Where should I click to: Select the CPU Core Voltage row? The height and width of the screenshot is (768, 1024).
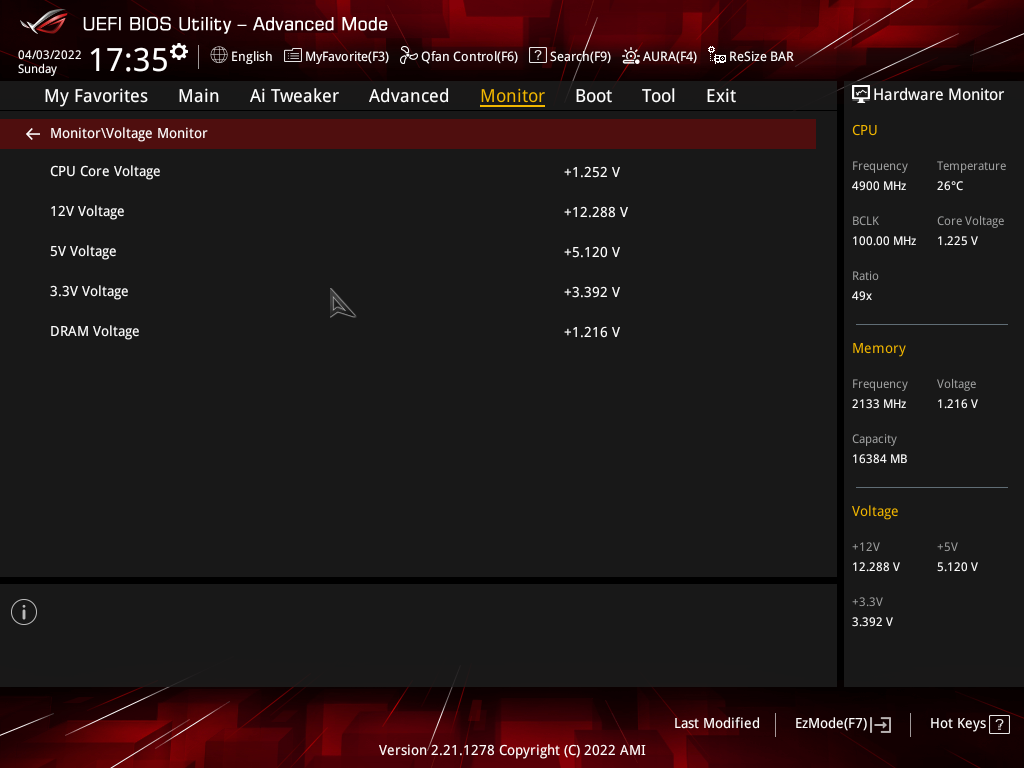point(408,172)
